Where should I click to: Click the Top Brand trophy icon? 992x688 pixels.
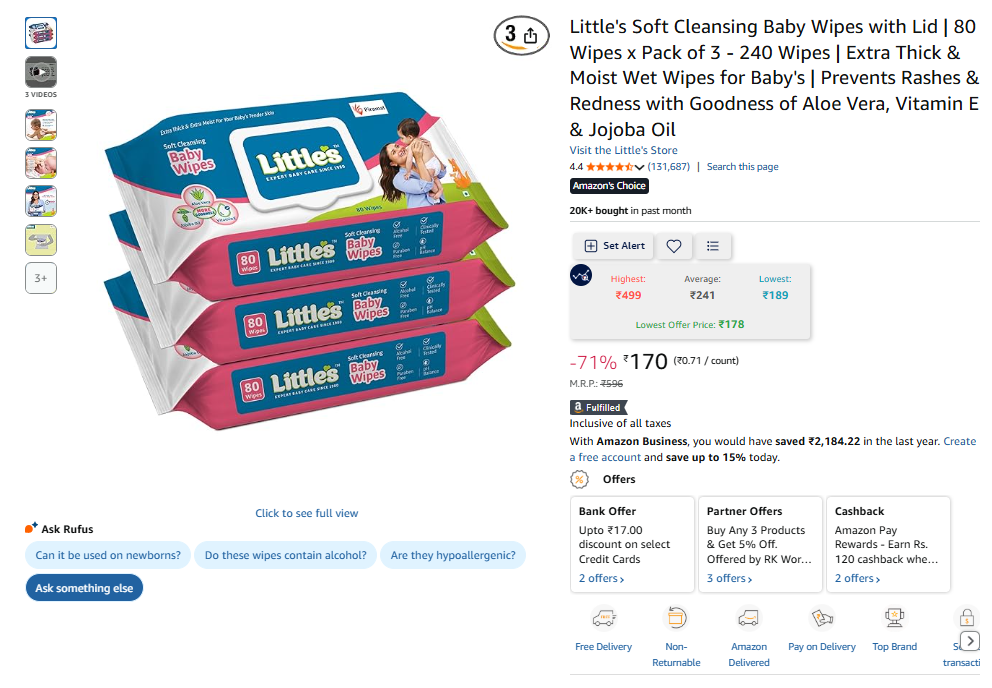pos(894,617)
